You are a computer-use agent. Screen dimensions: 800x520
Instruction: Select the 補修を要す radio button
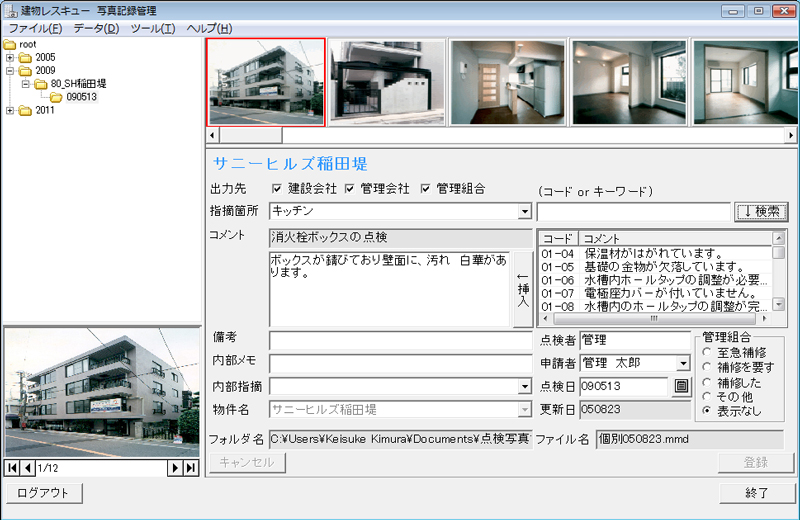(706, 367)
